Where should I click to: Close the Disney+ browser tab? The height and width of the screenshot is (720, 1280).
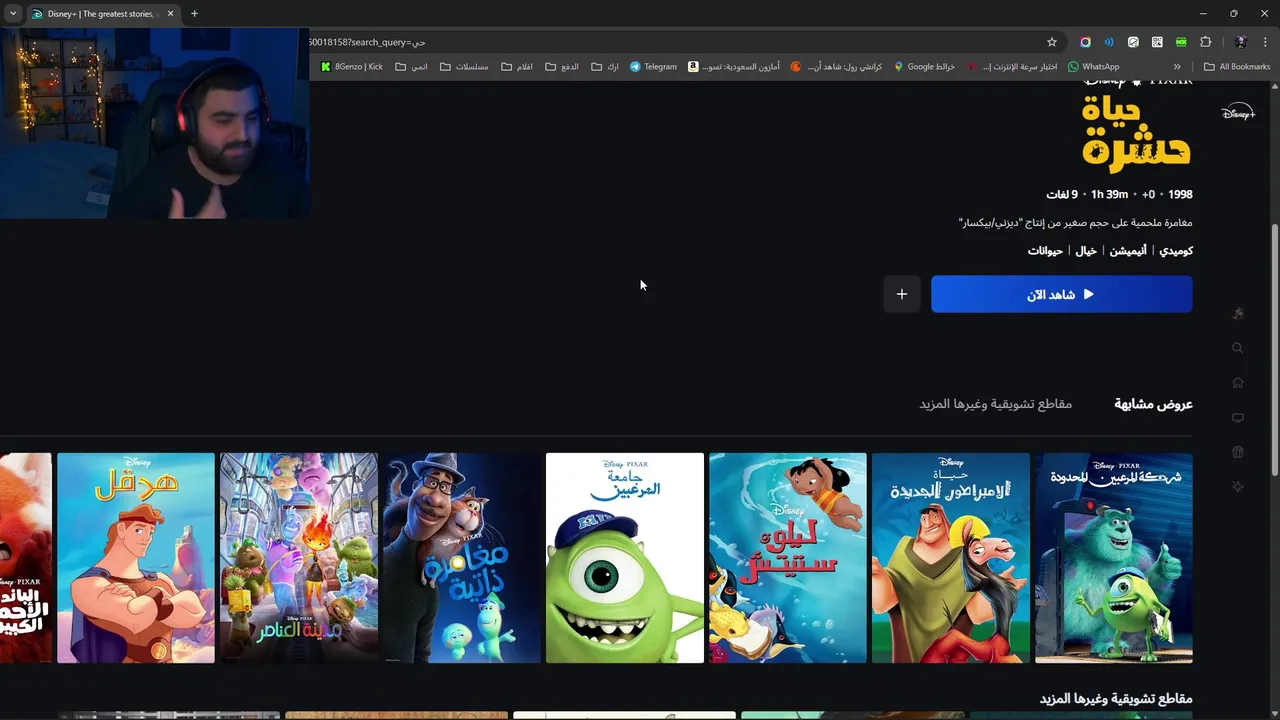point(170,14)
